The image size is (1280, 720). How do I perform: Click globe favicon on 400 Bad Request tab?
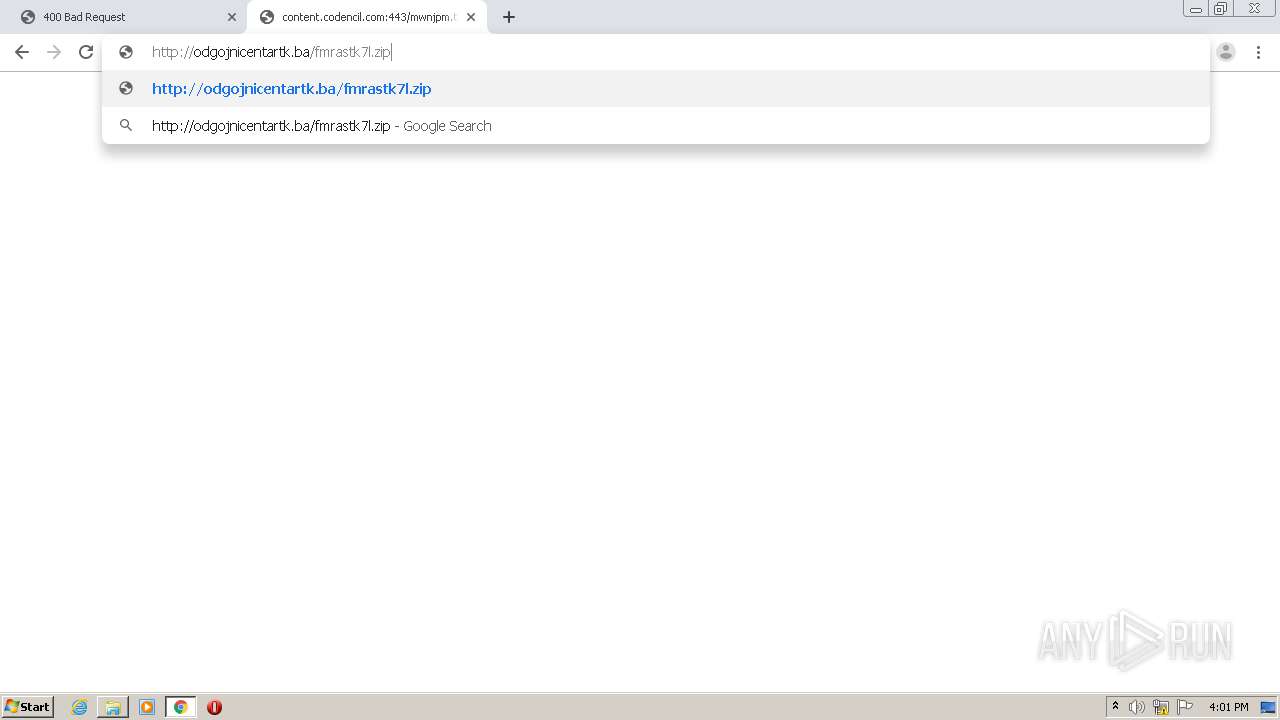click(27, 17)
